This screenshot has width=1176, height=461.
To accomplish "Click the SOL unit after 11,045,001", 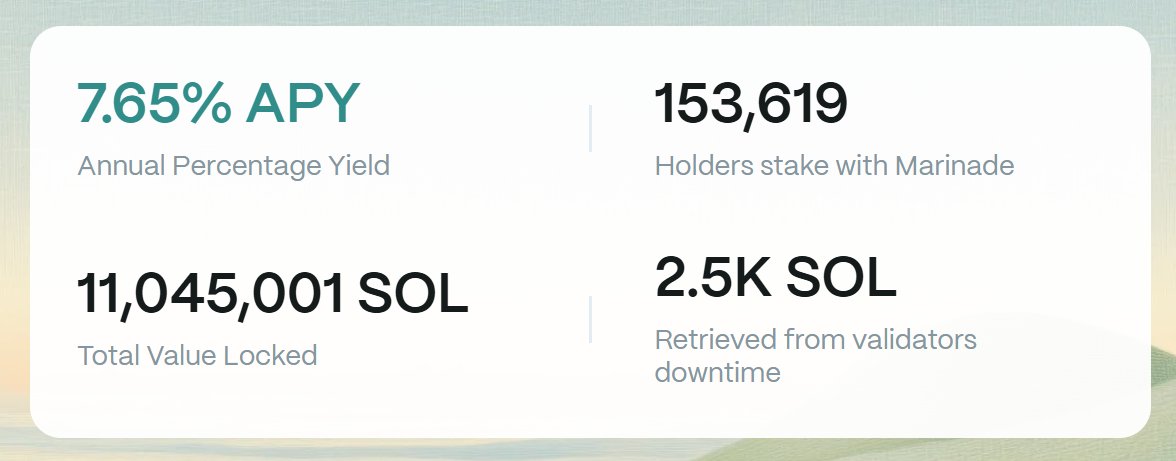I will pyautogui.click(x=412, y=294).
